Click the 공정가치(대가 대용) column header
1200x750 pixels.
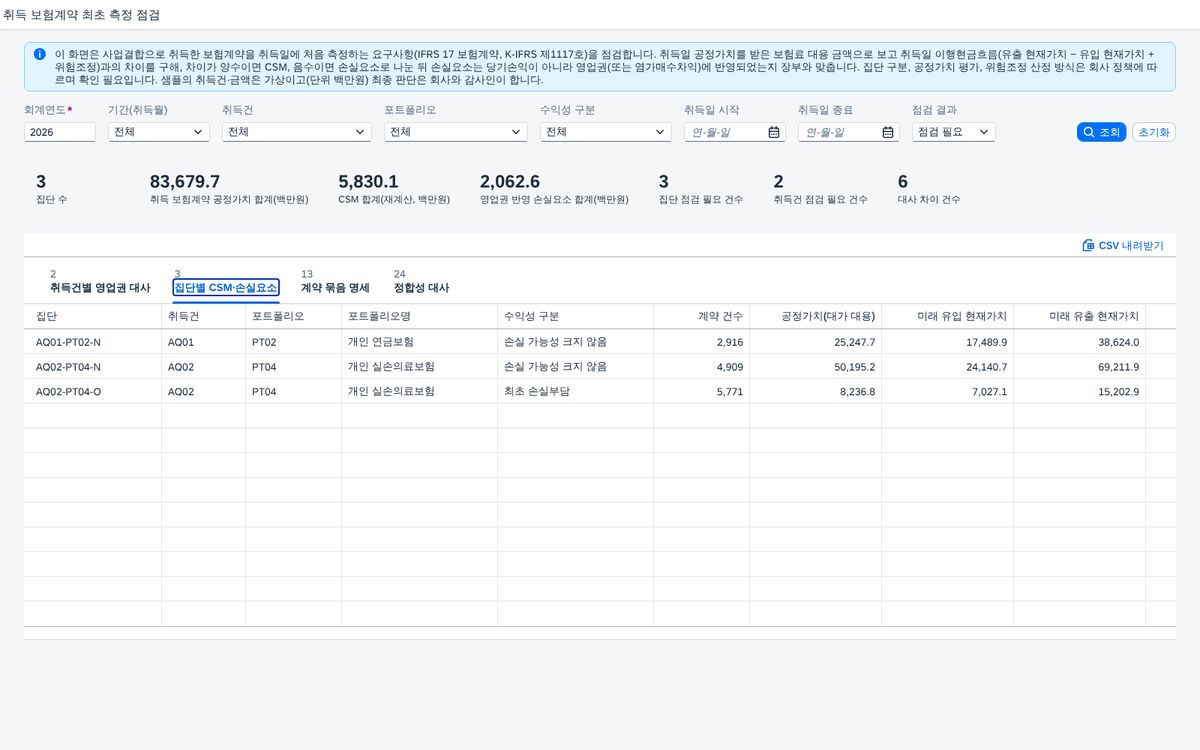tap(816, 316)
